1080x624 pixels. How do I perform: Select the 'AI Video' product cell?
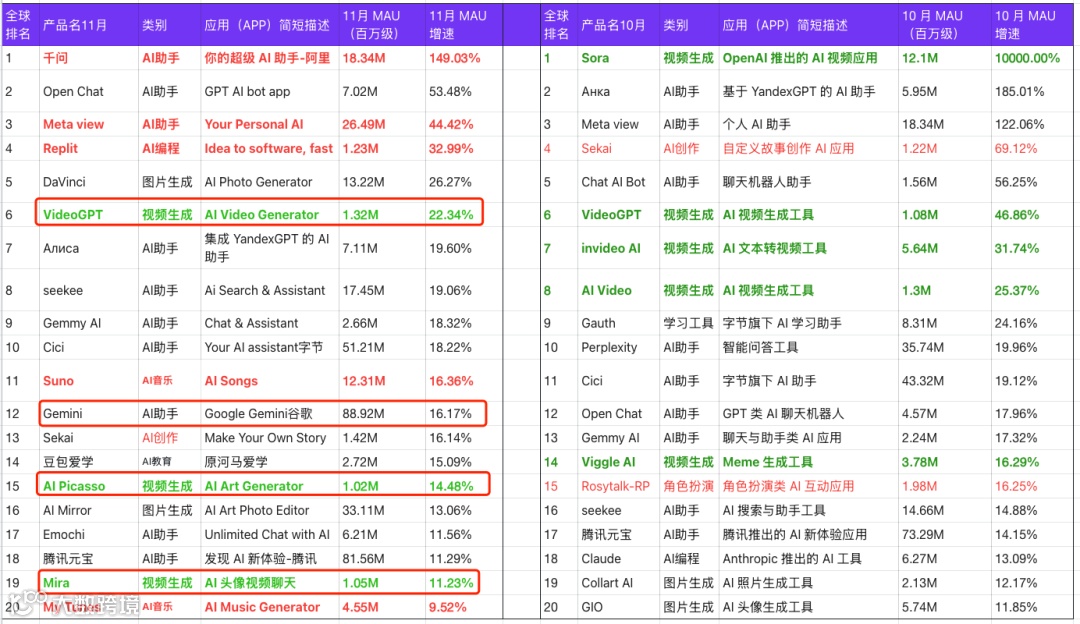point(606,291)
